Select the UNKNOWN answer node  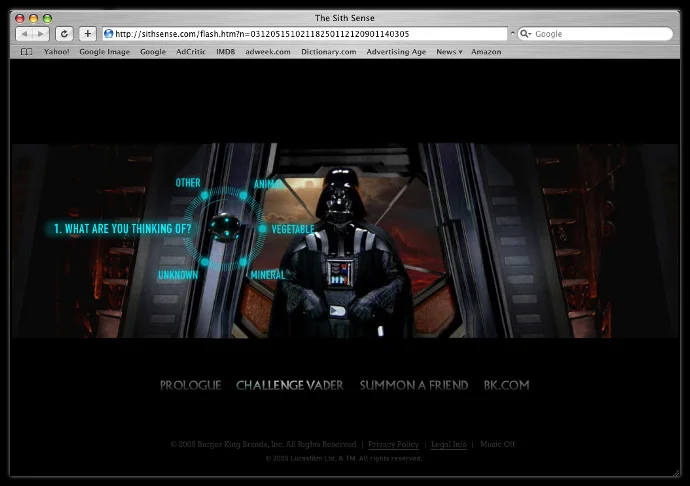(x=205, y=262)
